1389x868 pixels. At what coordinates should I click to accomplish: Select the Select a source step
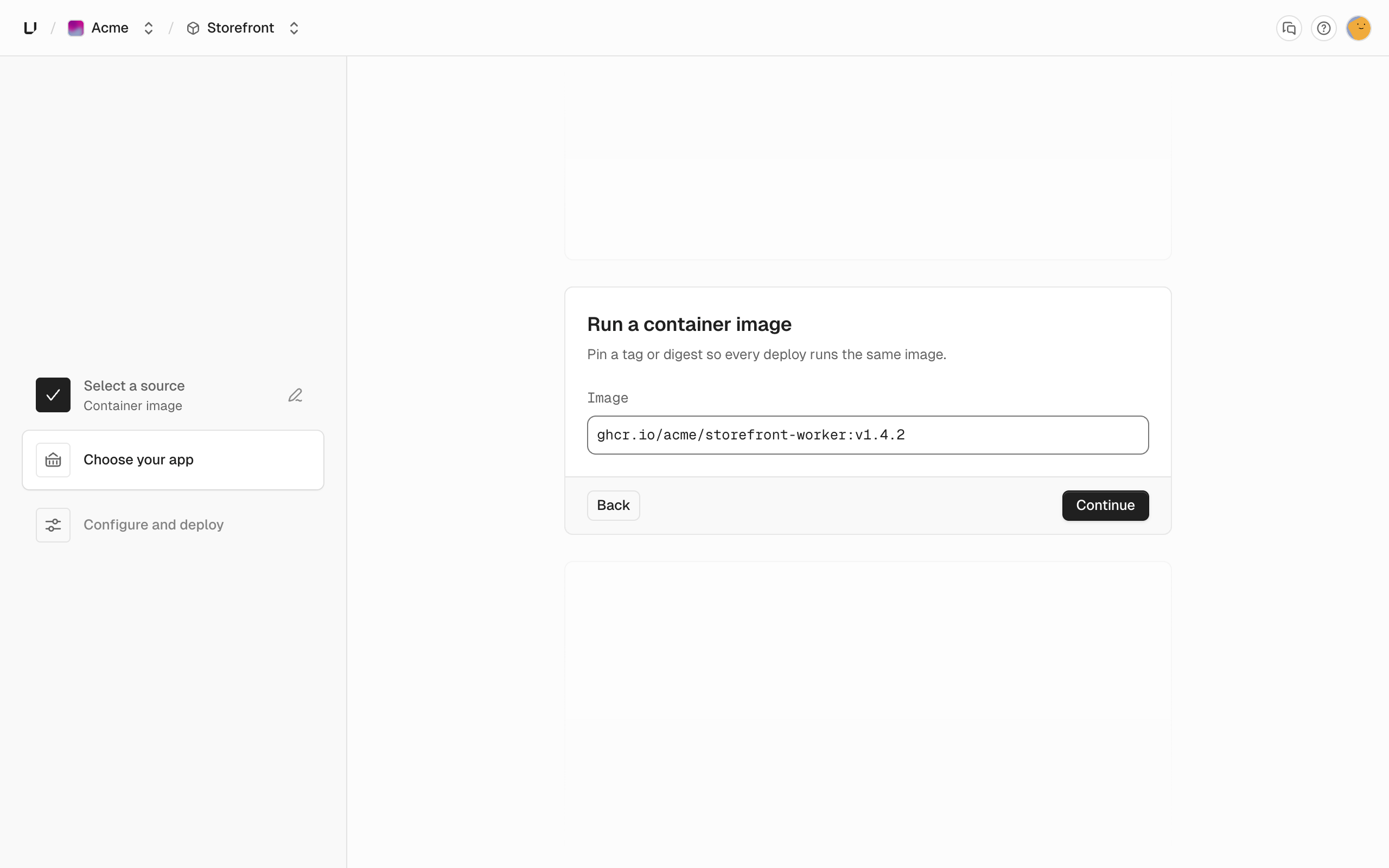pyautogui.click(x=173, y=395)
